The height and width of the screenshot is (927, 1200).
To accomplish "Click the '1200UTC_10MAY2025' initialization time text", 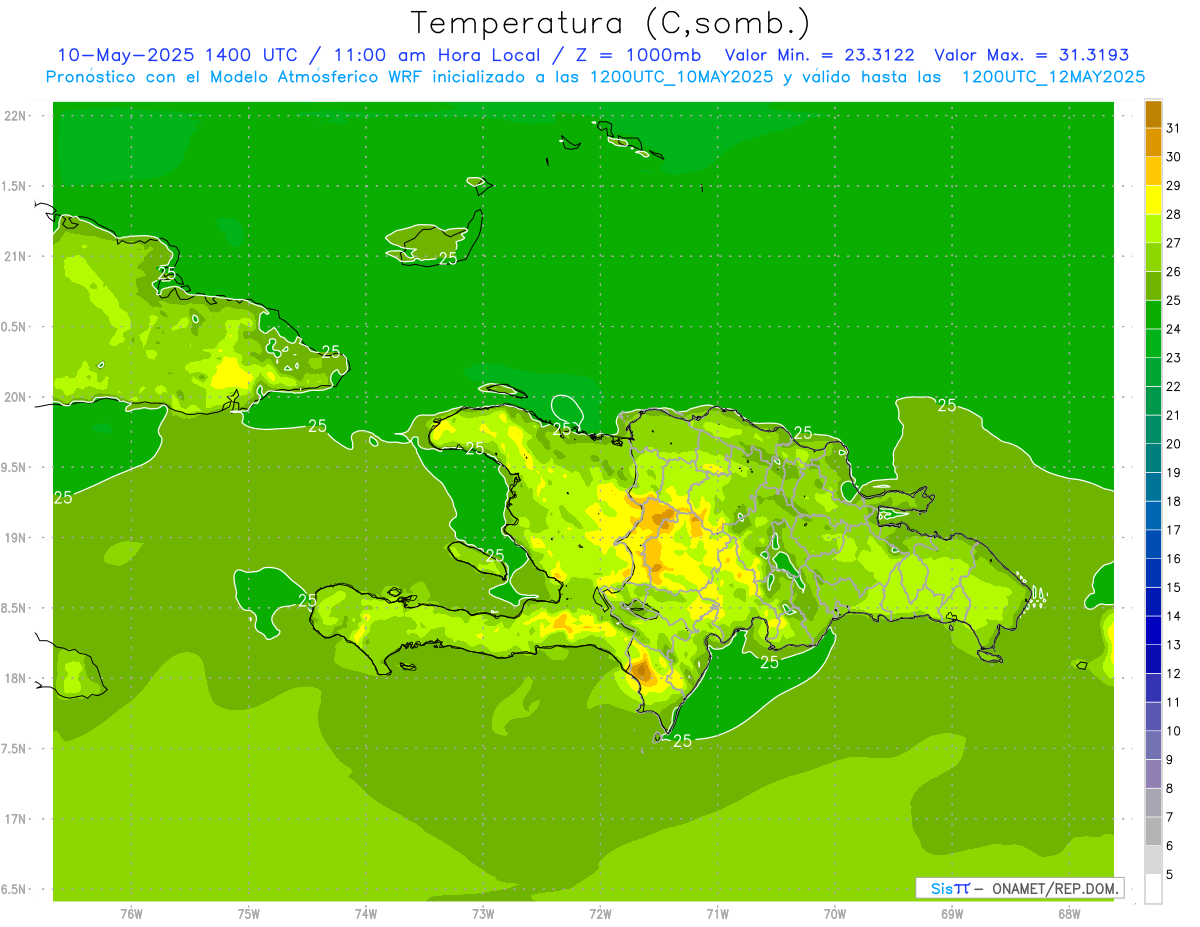I will pos(683,77).
